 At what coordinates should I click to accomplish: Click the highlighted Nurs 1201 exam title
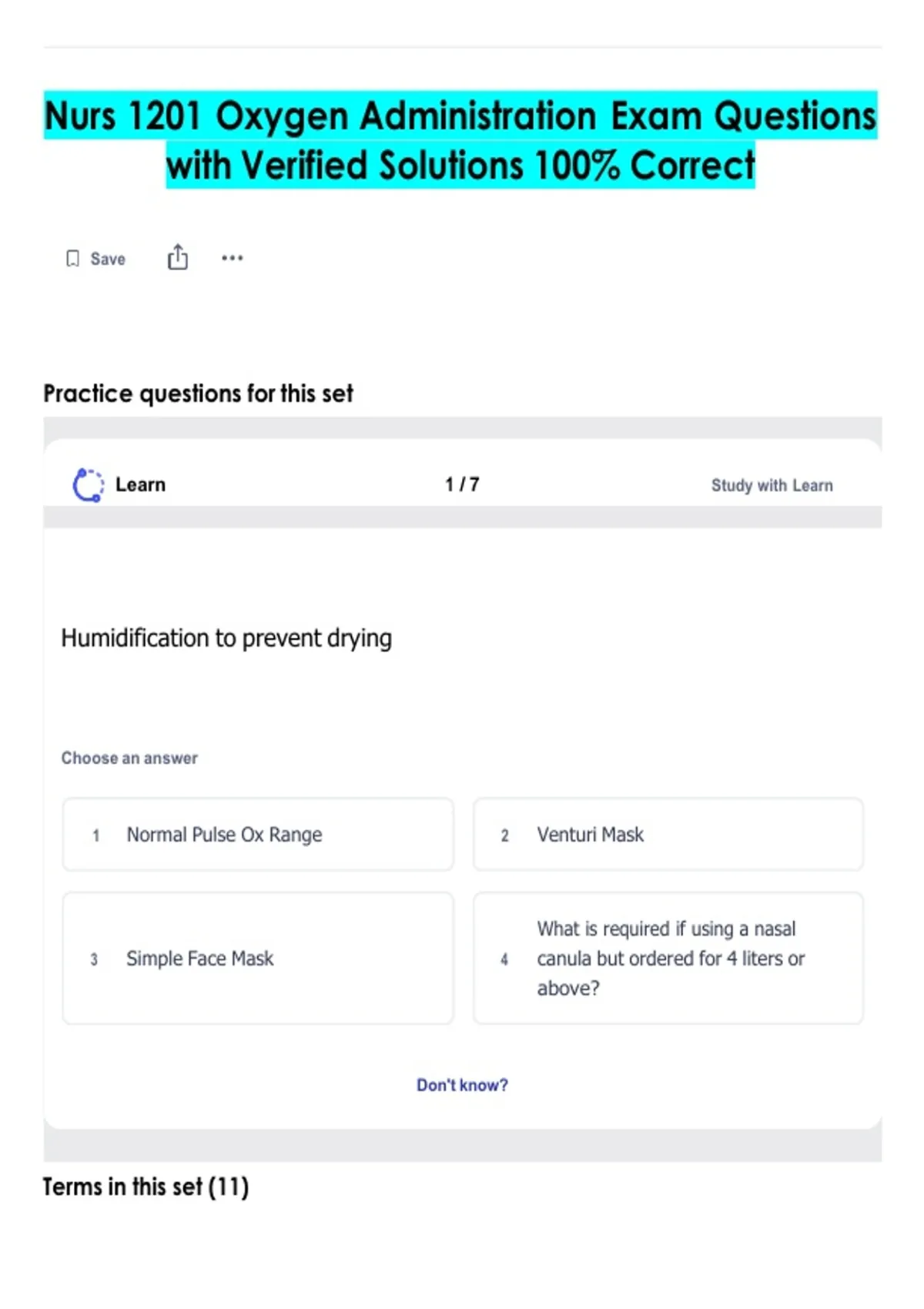pyautogui.click(x=460, y=140)
